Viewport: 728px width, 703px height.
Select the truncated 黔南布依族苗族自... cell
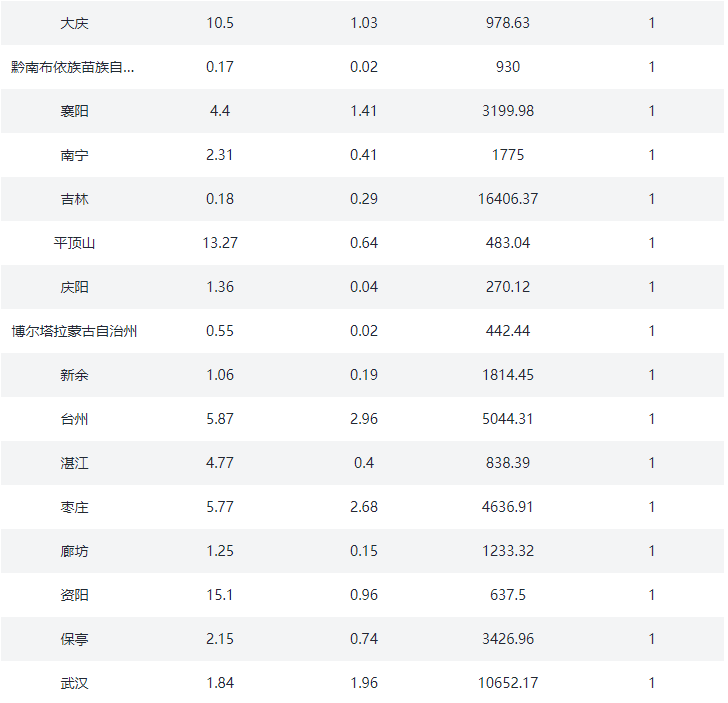pyautogui.click(x=73, y=67)
